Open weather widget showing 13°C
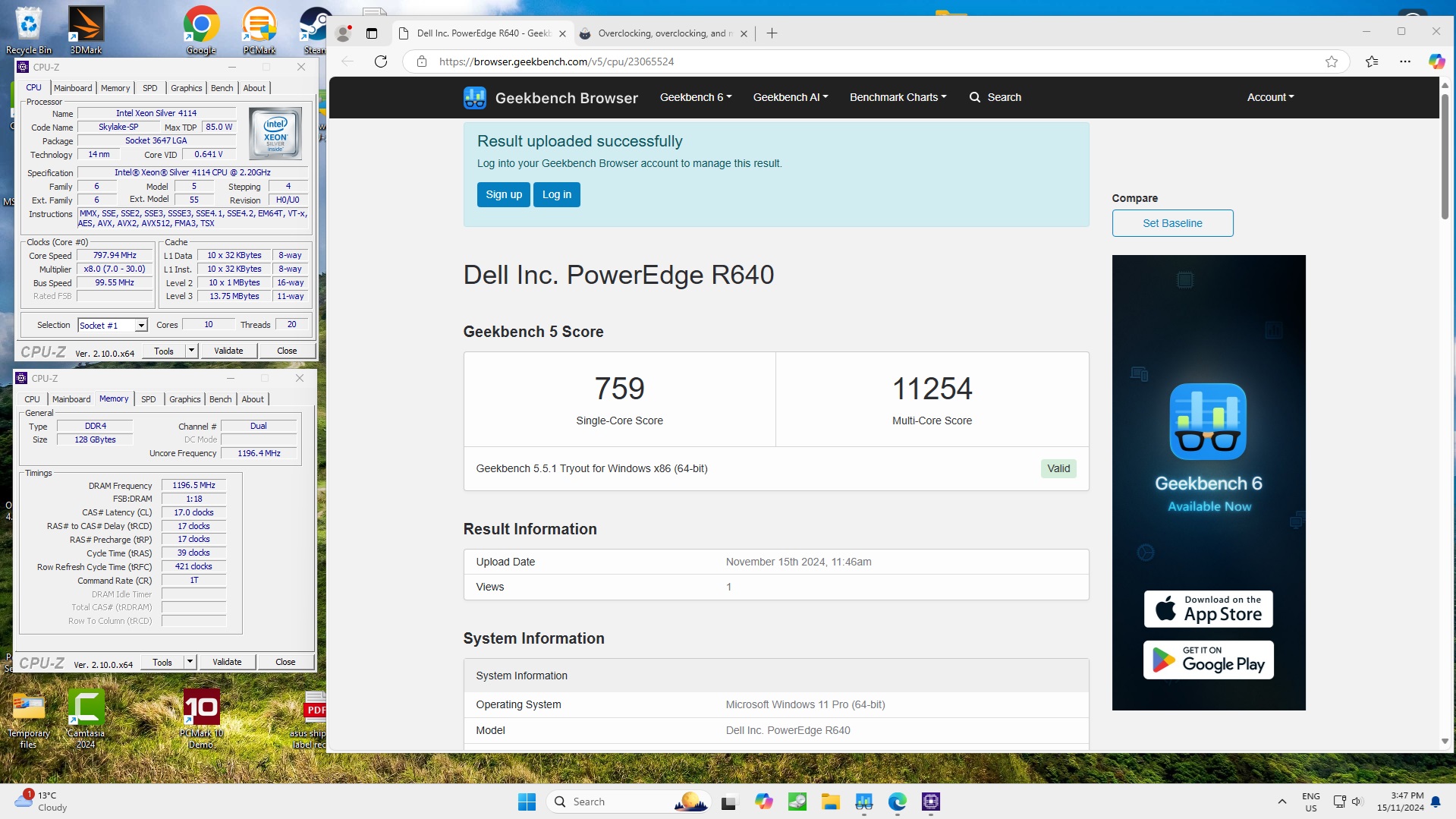1456x819 pixels. tap(41, 802)
